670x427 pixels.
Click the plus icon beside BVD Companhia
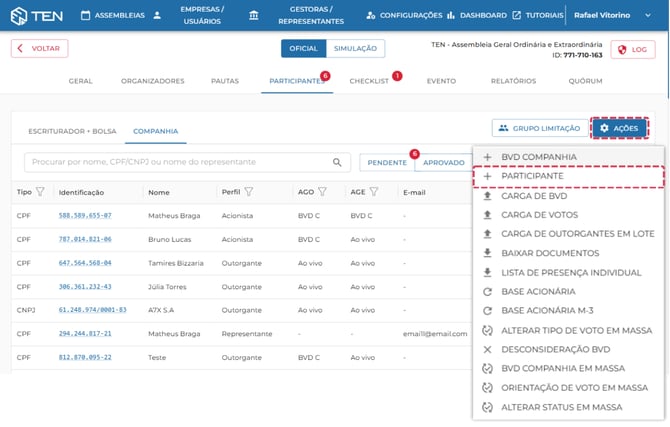(487, 157)
